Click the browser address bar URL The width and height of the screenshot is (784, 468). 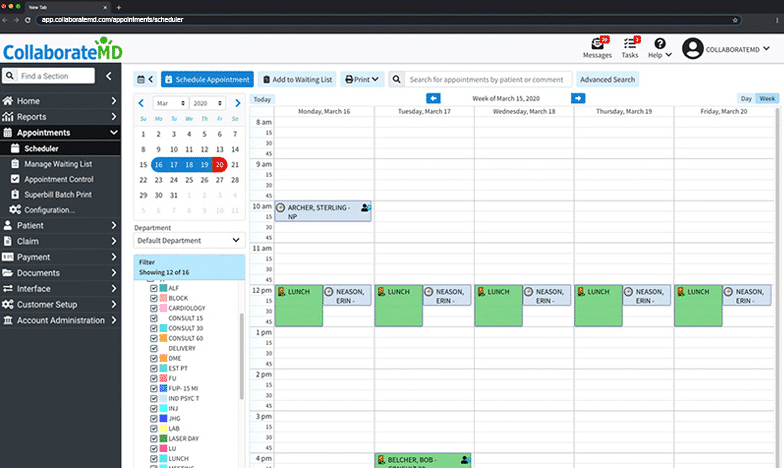(x=112, y=20)
